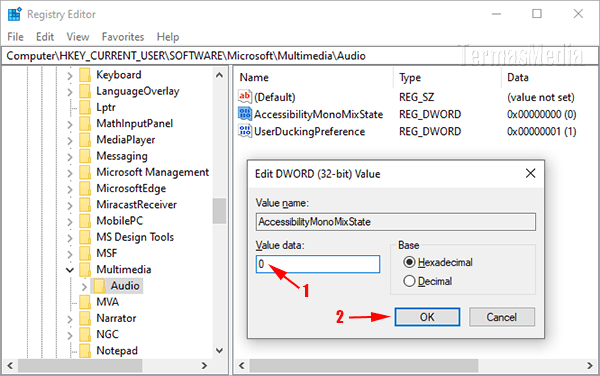
Task: Click the tree pane vertical scrollbar thumb
Action: (219, 211)
